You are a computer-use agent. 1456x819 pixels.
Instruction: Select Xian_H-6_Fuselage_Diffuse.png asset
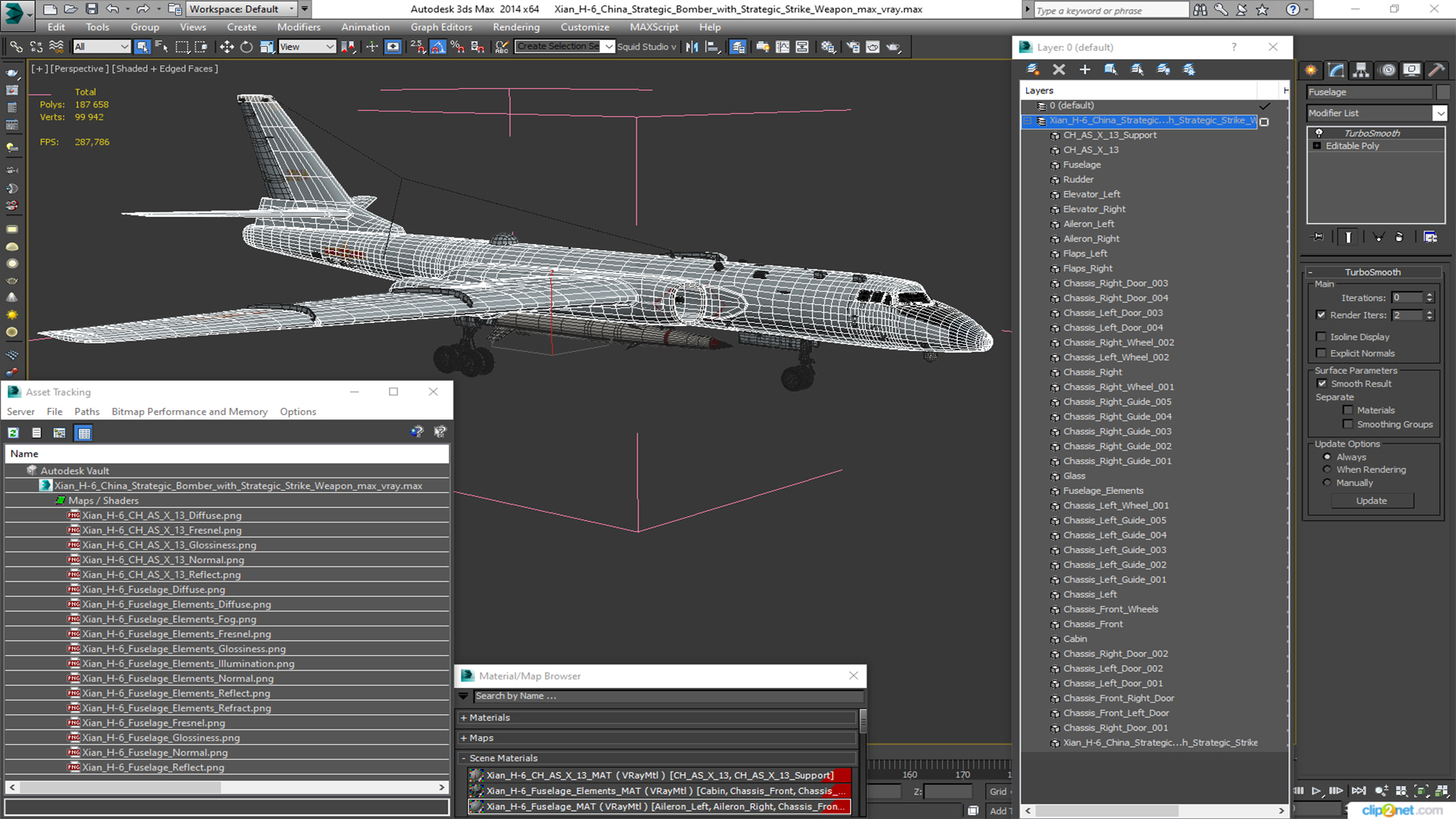click(153, 590)
